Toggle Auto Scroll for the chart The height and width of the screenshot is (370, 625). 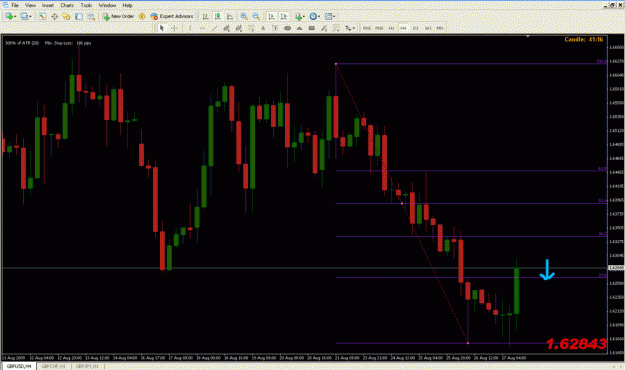point(271,16)
